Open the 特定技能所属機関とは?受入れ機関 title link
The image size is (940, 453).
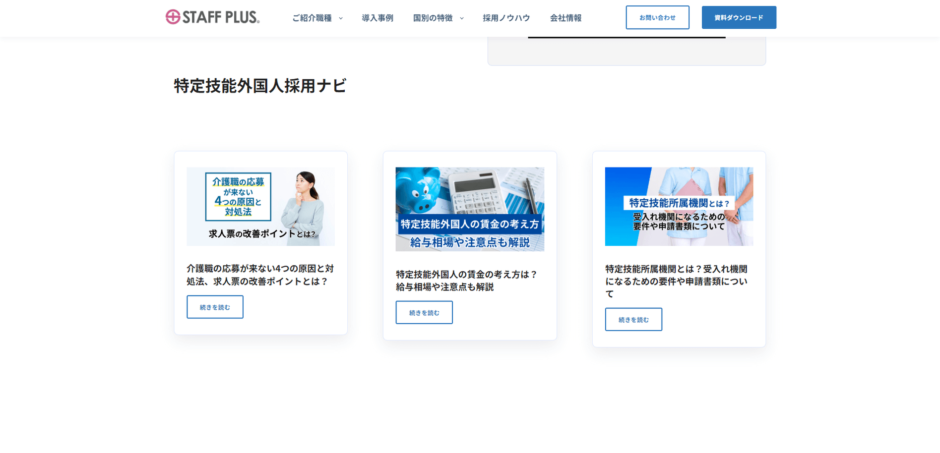pos(676,281)
